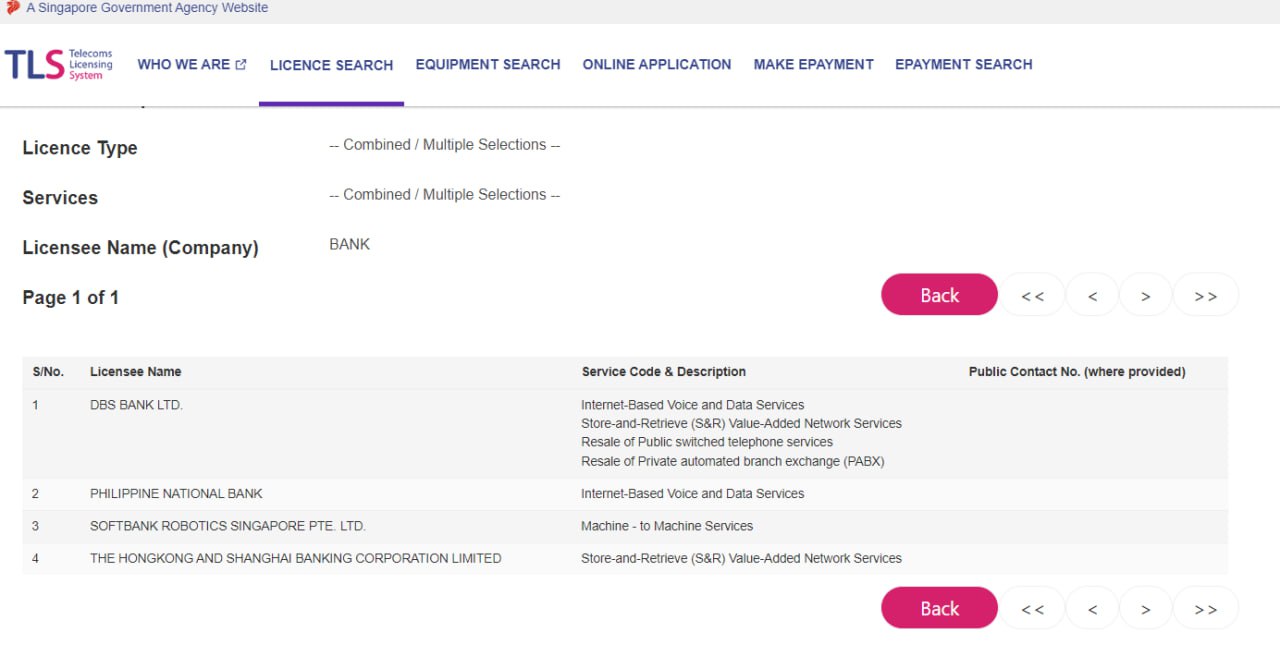The height and width of the screenshot is (669, 1280).
Task: Click the TLS Telecoms Licensing System logo
Action: point(59,64)
